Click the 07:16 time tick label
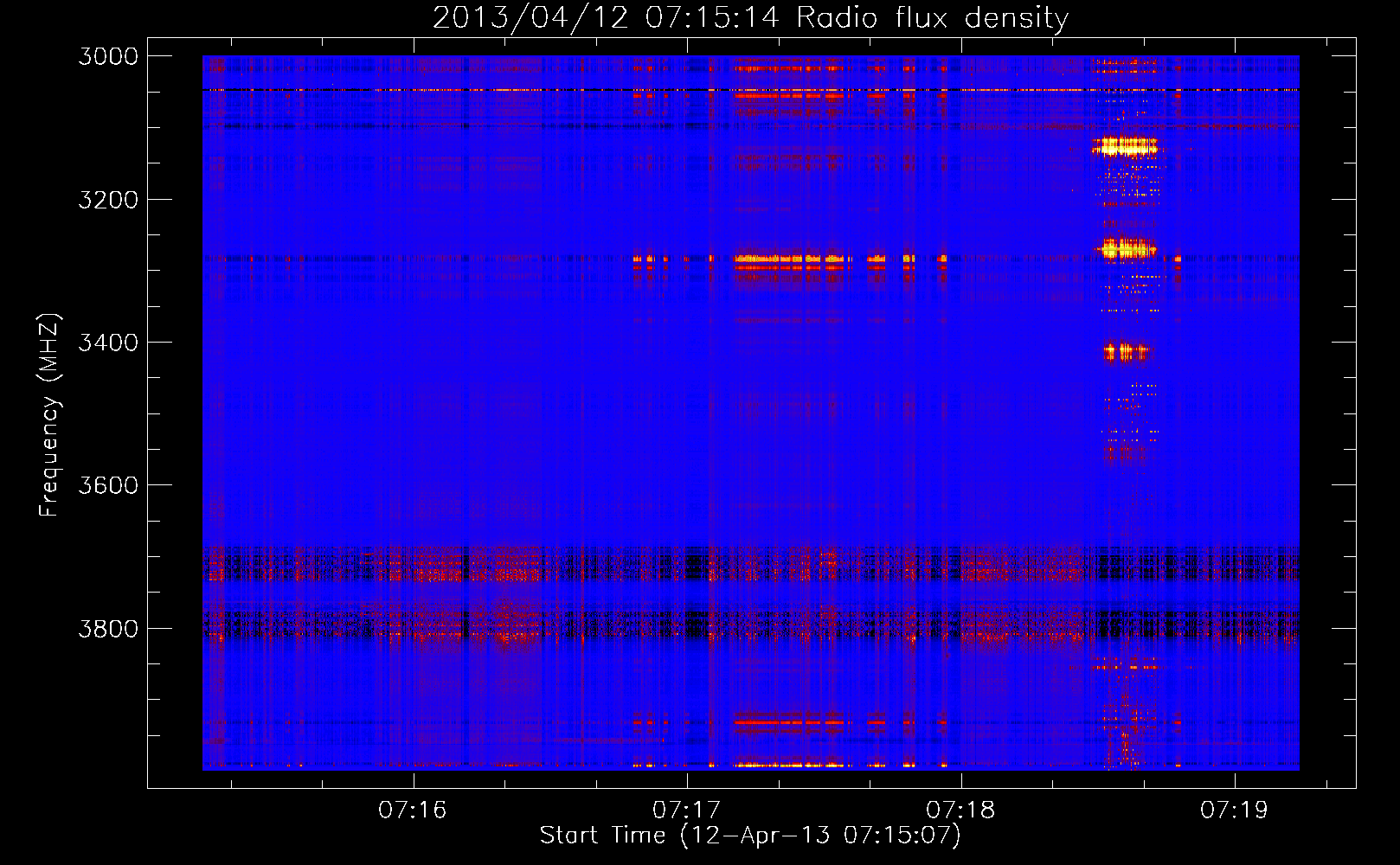This screenshot has width=1400, height=865. (x=413, y=810)
